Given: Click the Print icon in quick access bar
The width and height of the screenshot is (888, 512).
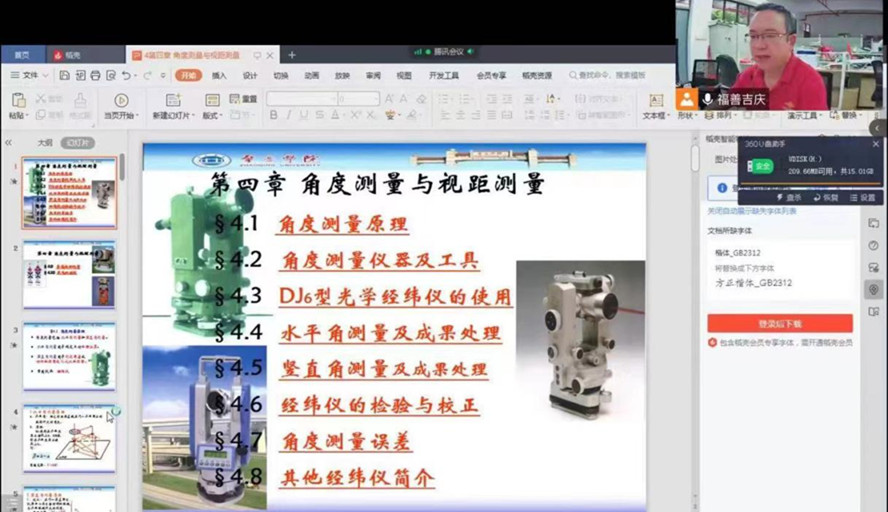Looking at the screenshot, I should (x=94, y=75).
